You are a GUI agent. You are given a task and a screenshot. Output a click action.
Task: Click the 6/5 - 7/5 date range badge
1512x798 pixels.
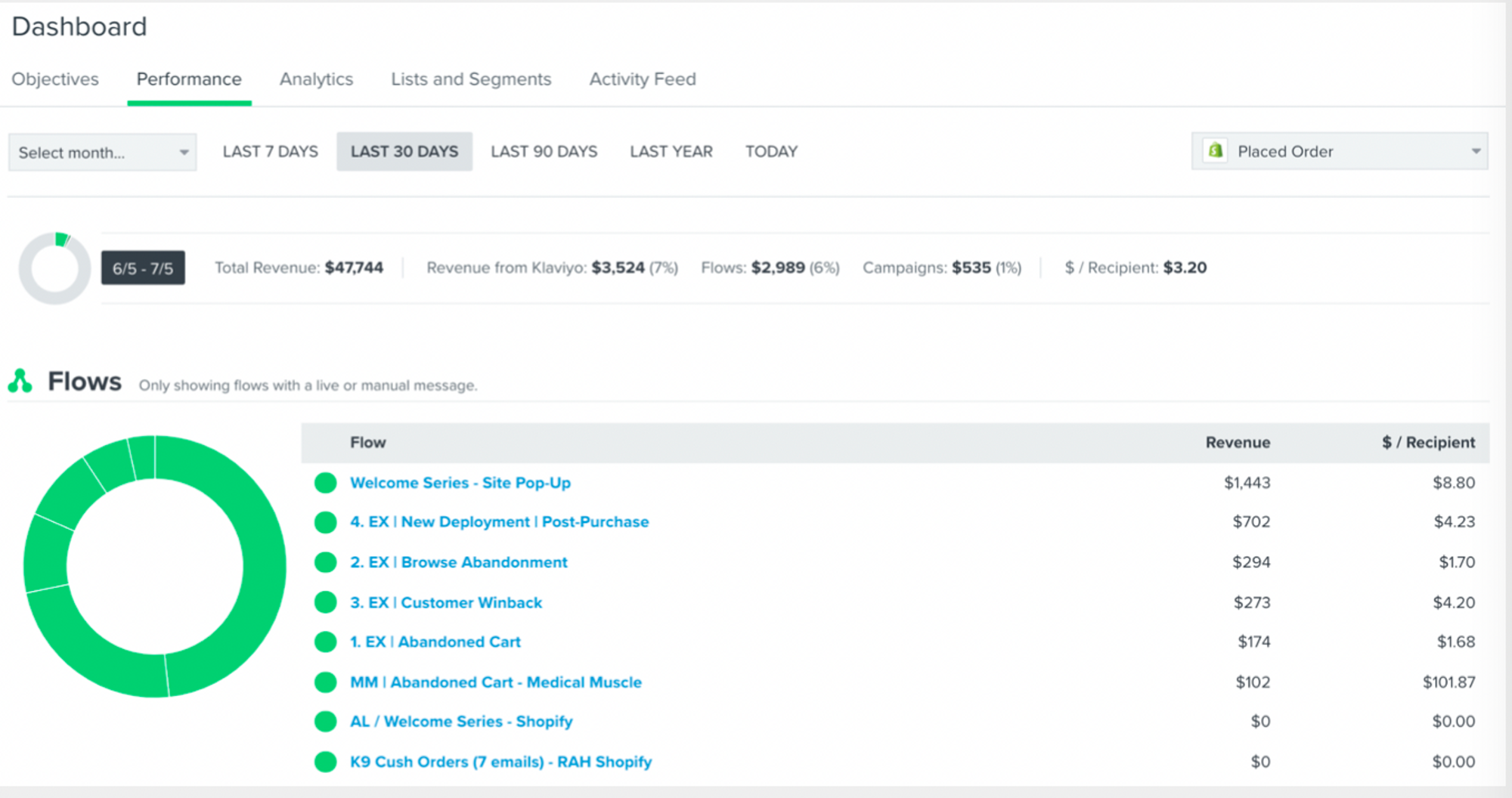(x=143, y=268)
